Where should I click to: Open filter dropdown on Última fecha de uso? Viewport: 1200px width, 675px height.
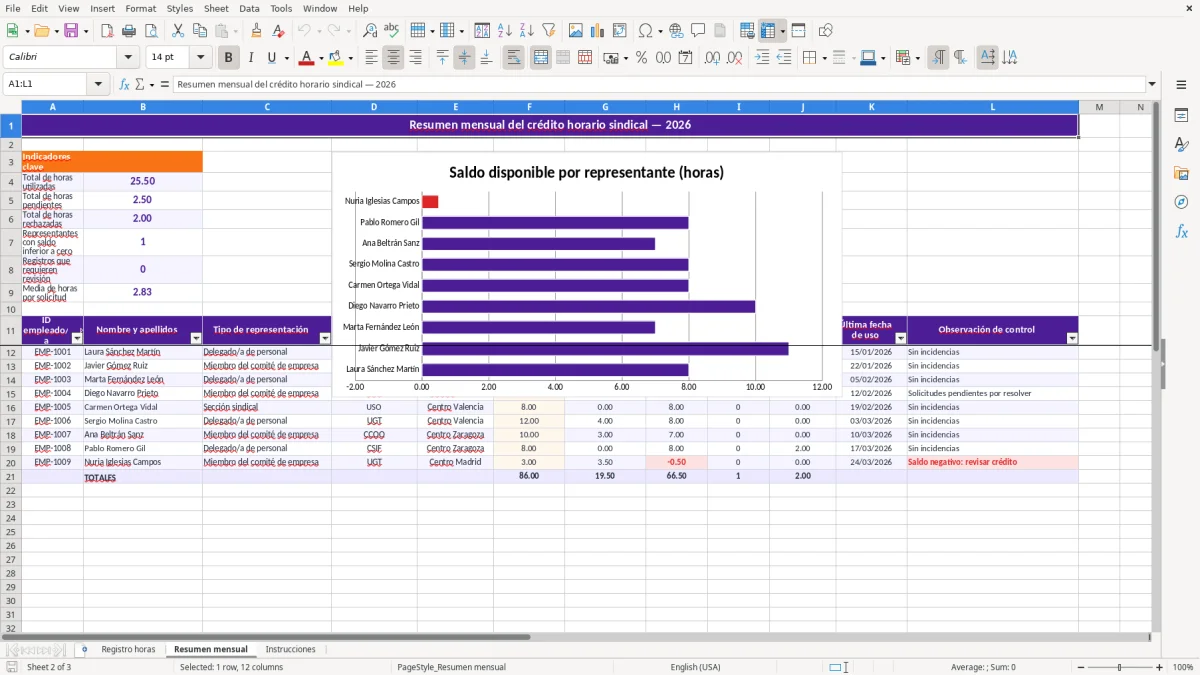[900, 338]
